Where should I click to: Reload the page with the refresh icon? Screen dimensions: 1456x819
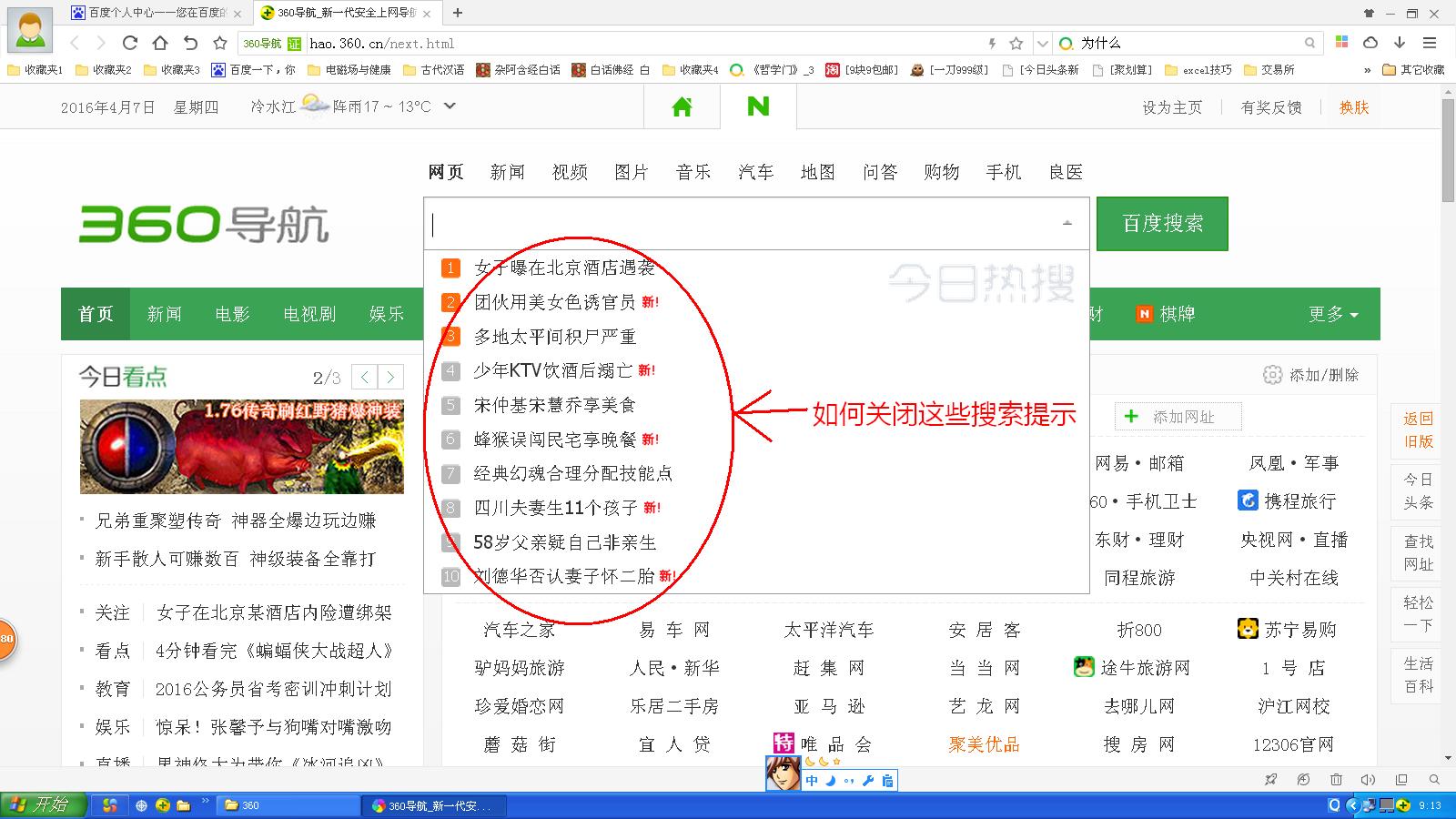(x=130, y=43)
